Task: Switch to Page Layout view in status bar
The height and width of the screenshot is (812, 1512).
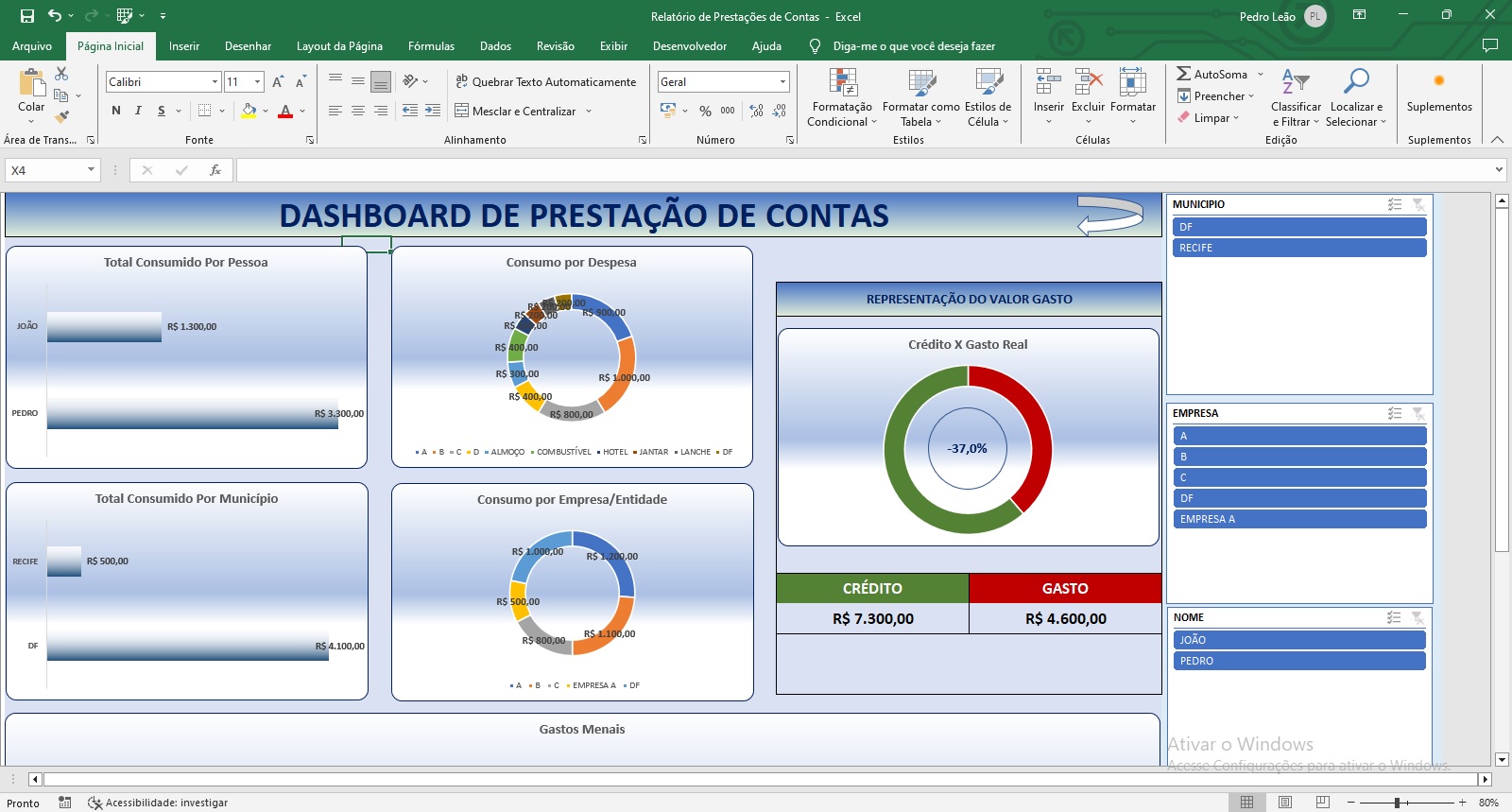Action: click(x=1285, y=803)
